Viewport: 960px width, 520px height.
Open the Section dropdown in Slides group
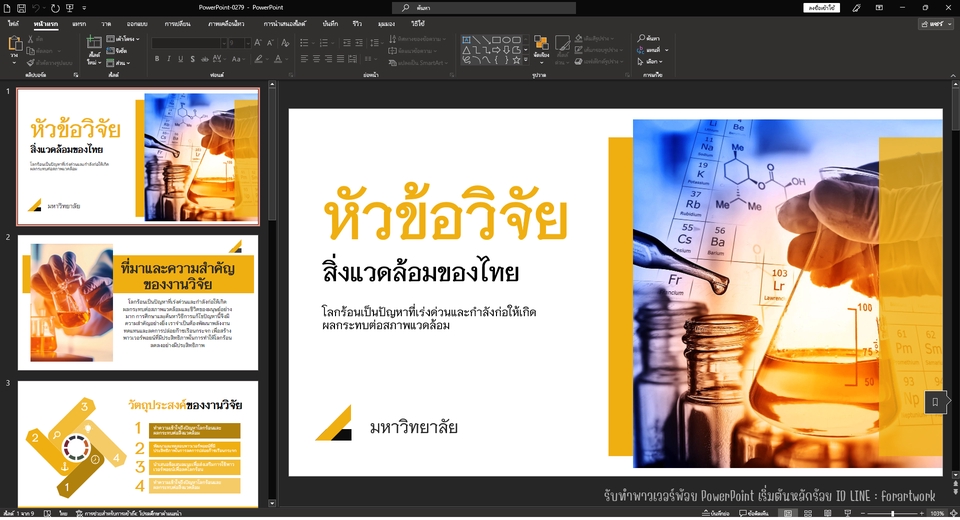(118, 62)
